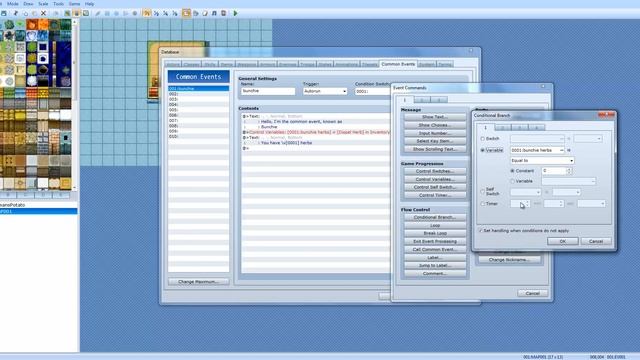
Task: Open the Game menu
Action: [x=74, y=4]
